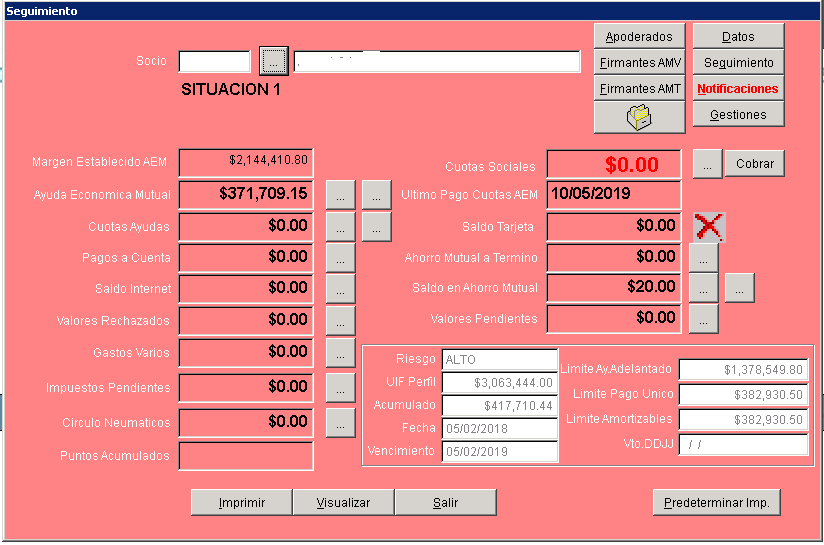Click ellipsis beside Impuestos Pendientes
The width and height of the screenshot is (824, 545).
[x=341, y=387]
